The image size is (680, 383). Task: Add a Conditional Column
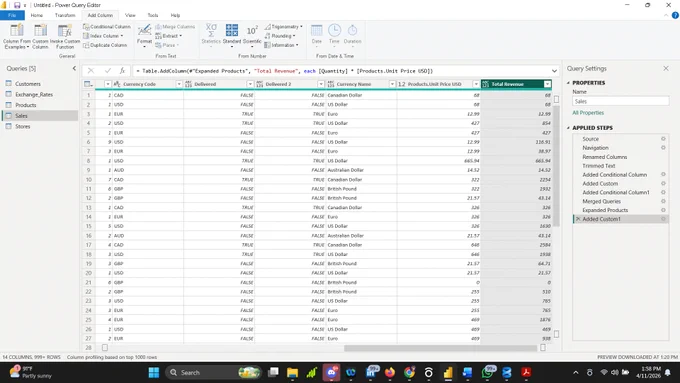coord(107,27)
